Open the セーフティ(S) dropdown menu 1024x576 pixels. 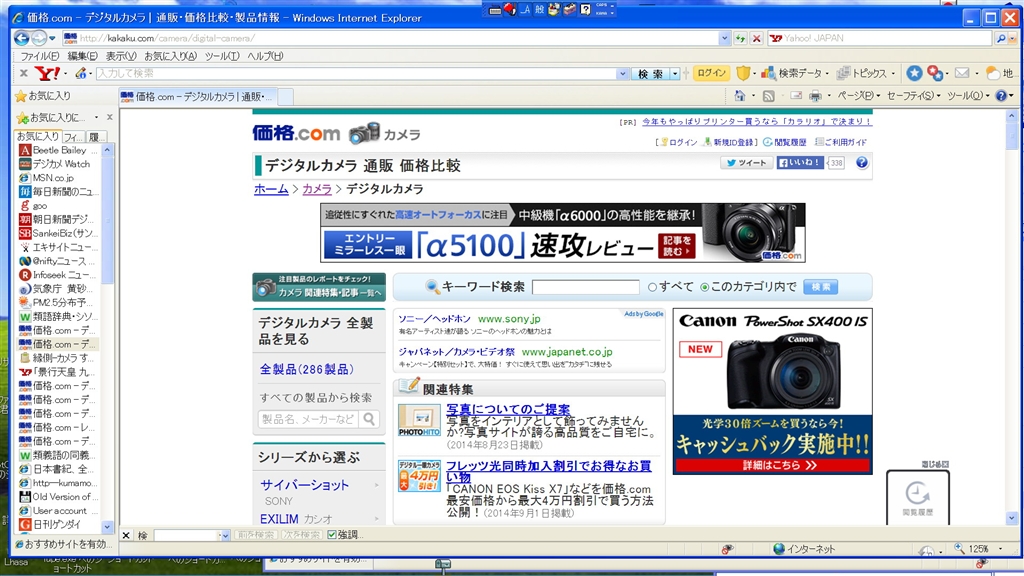(x=913, y=96)
